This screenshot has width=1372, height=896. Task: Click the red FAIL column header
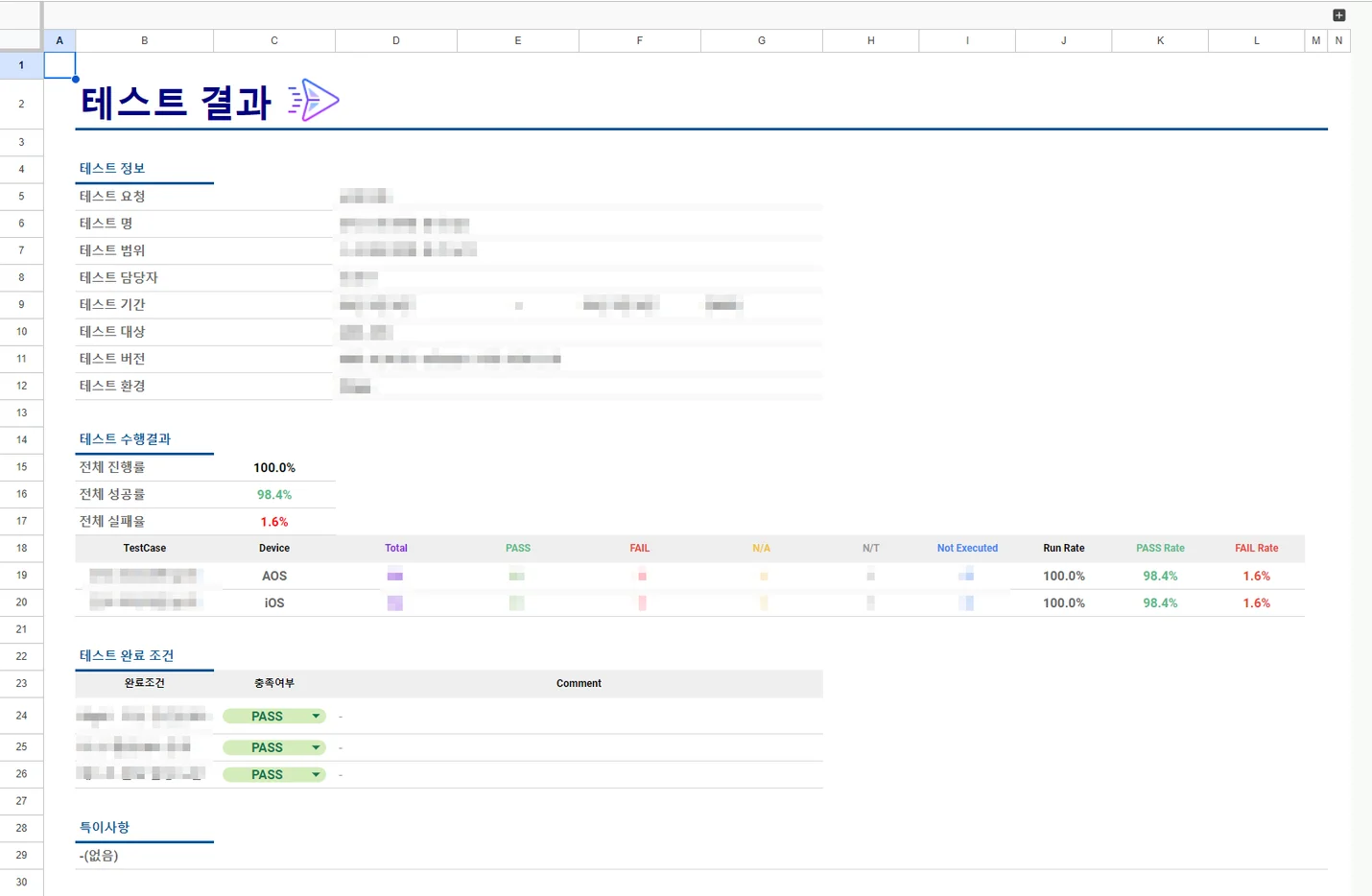pos(640,548)
